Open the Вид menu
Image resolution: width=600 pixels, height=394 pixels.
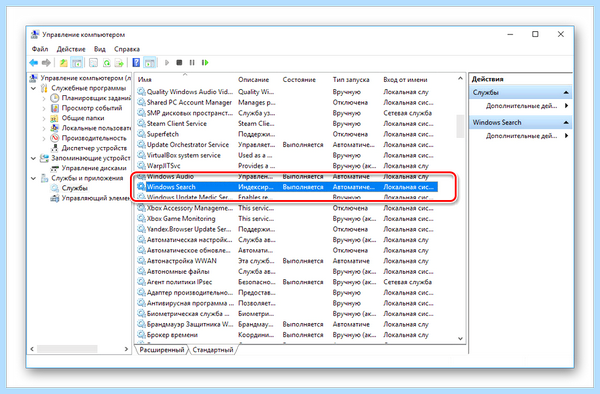coord(99,49)
